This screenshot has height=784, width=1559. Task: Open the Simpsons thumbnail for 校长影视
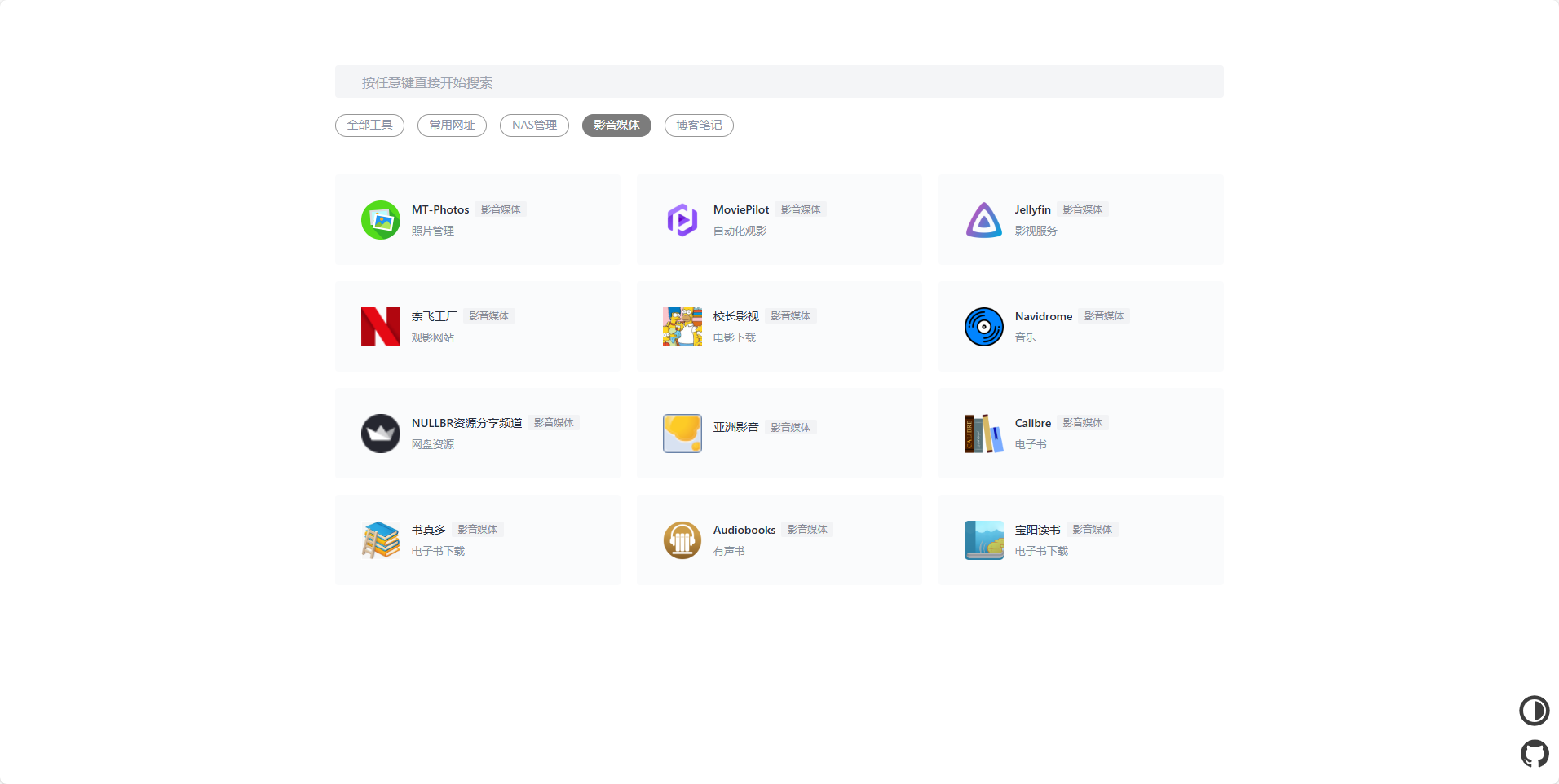(682, 327)
